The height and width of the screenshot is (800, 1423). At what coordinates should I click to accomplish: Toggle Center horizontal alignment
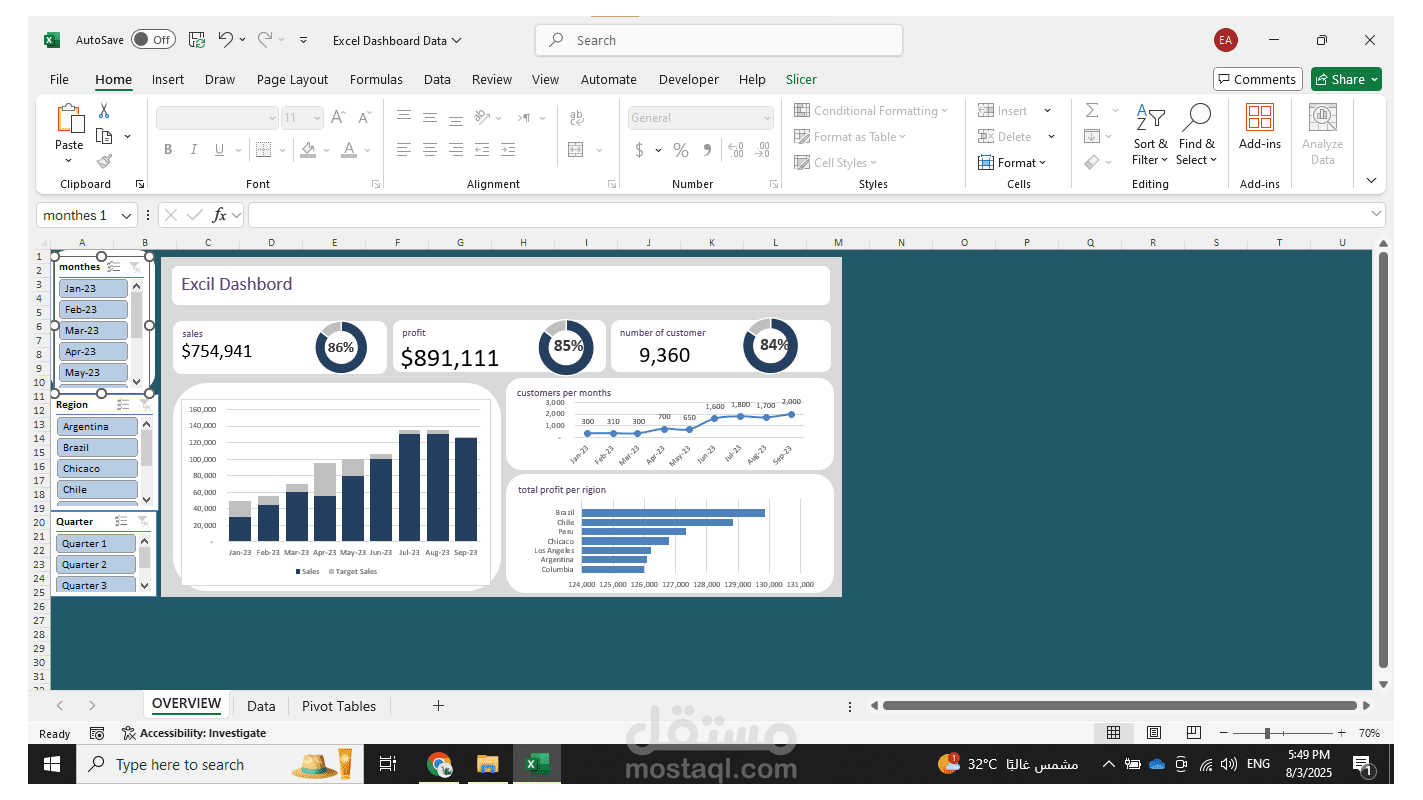(x=430, y=150)
